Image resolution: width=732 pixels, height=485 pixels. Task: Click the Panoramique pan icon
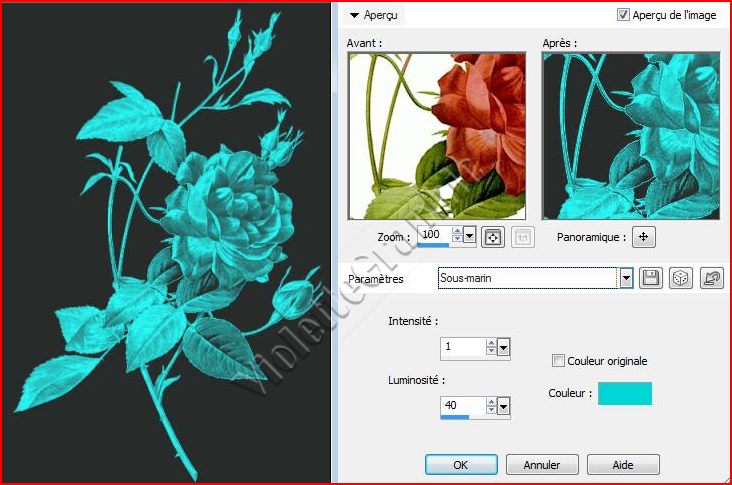click(644, 237)
